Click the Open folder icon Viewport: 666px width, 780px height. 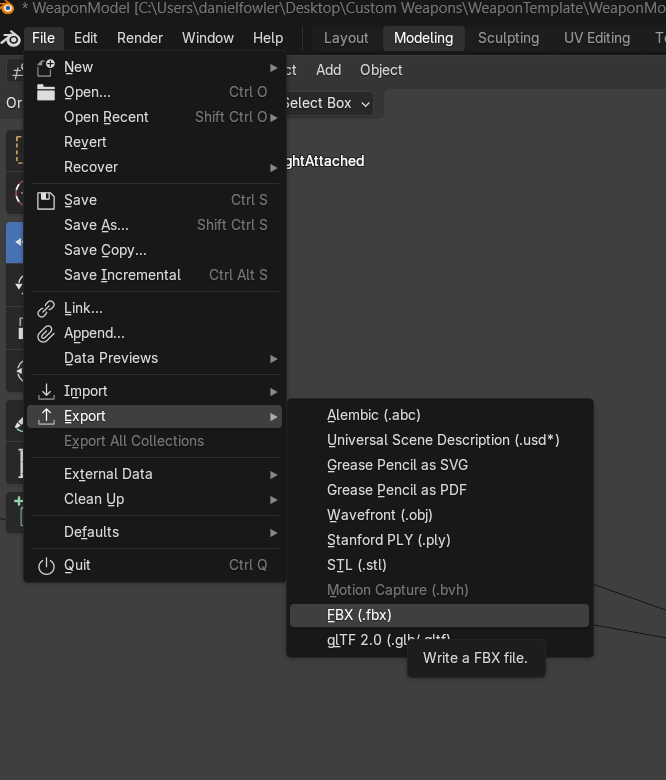46,93
